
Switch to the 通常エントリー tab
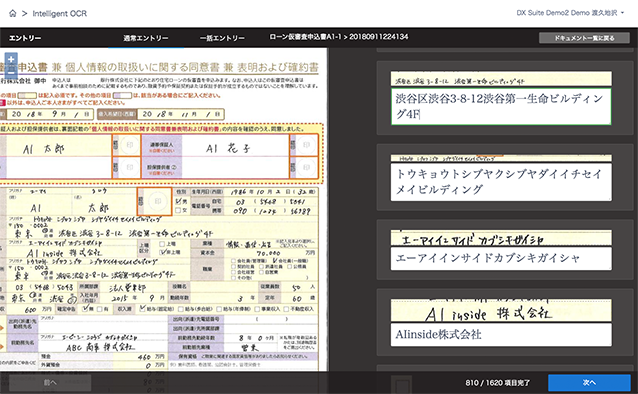tap(146, 38)
